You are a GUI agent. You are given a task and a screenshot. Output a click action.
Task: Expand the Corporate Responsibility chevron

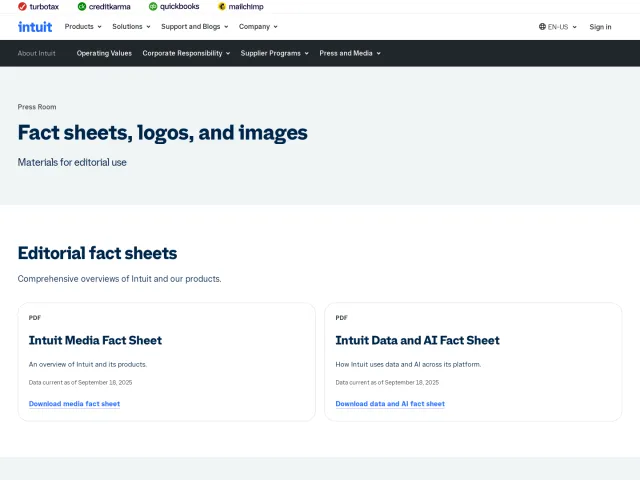(x=228, y=53)
